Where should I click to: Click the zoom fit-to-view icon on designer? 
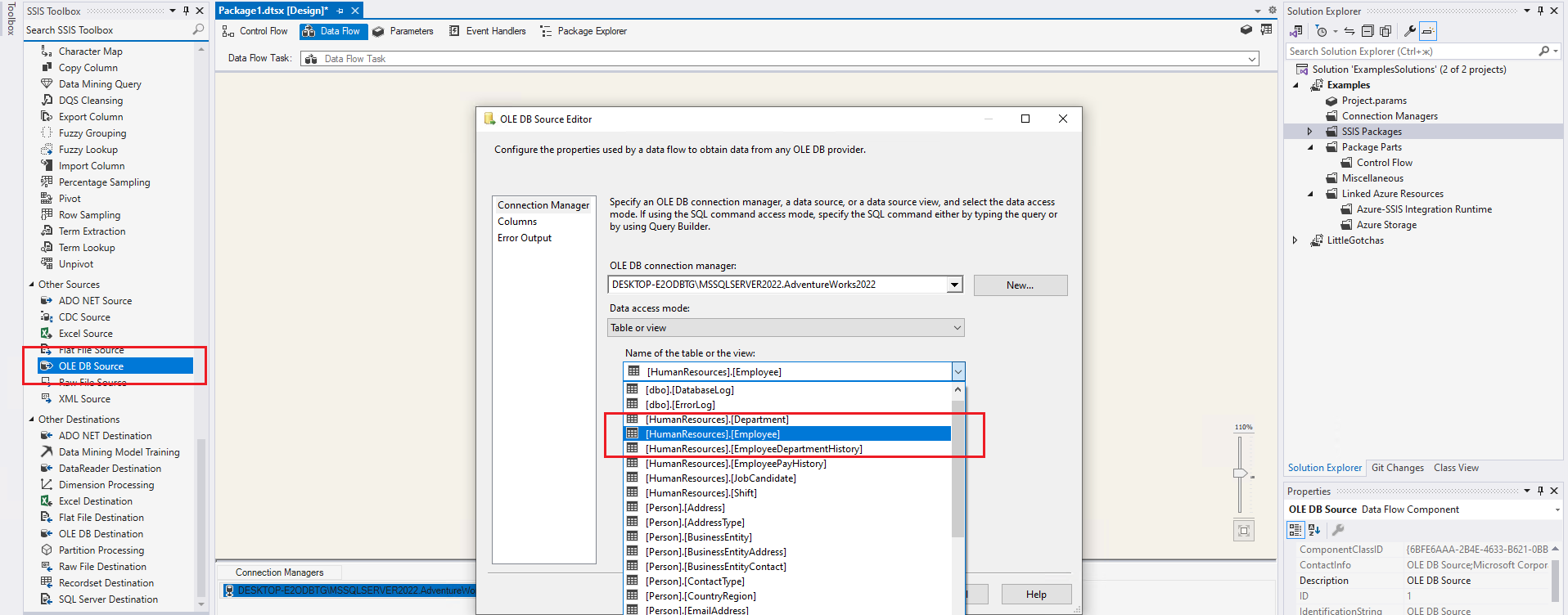coord(1243,531)
